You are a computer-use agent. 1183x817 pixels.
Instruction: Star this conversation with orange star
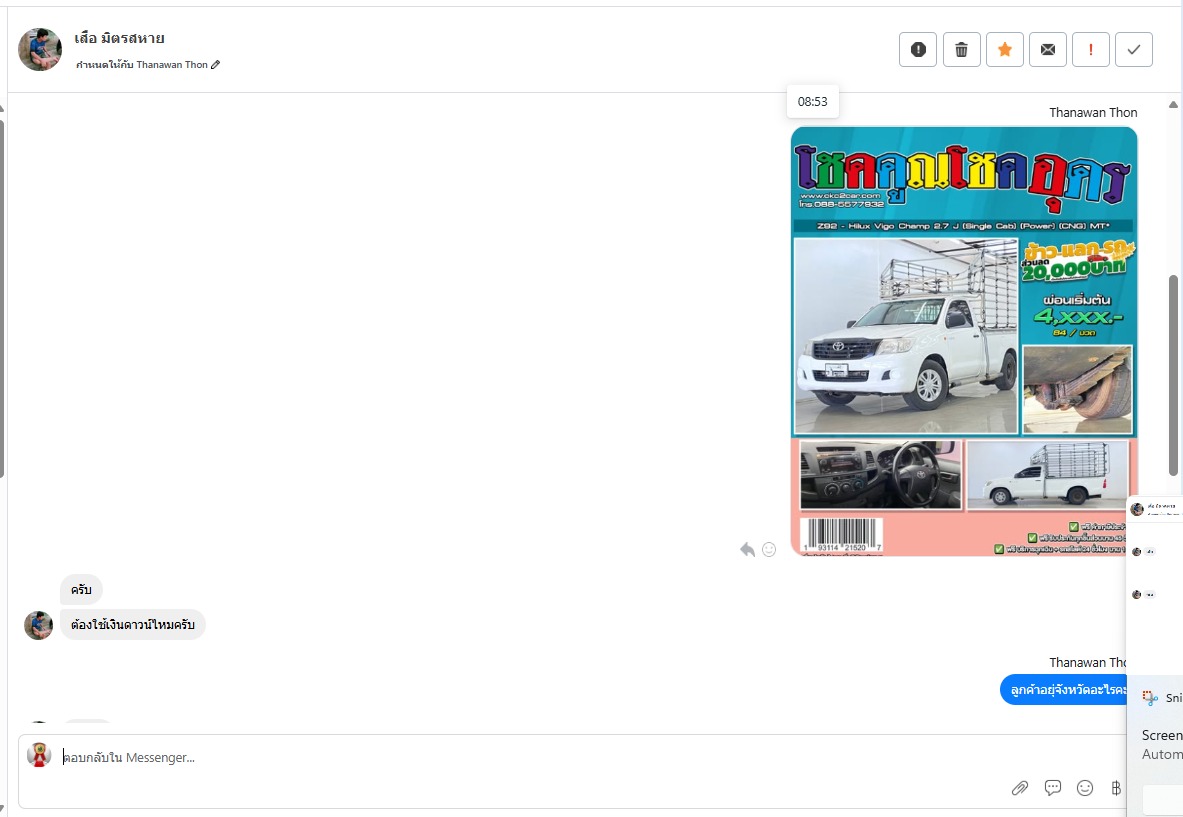(x=1004, y=50)
